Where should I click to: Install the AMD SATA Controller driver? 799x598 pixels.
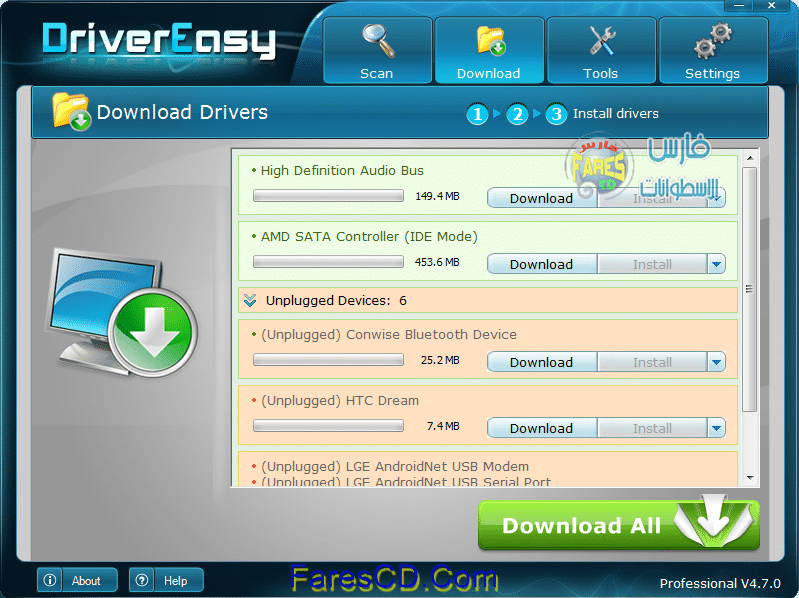(x=652, y=264)
